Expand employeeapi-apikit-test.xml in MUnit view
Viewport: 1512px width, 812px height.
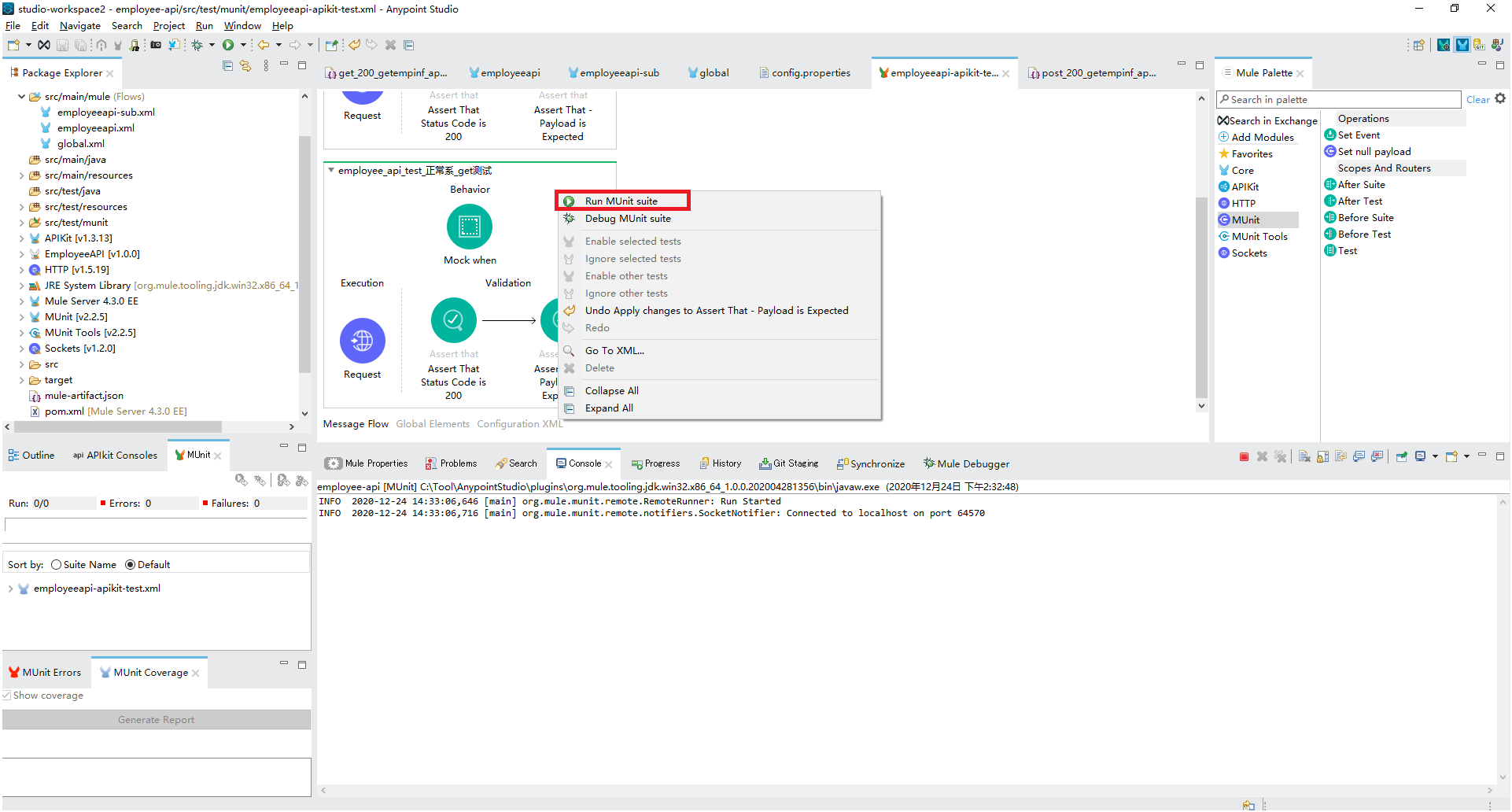tap(9, 589)
